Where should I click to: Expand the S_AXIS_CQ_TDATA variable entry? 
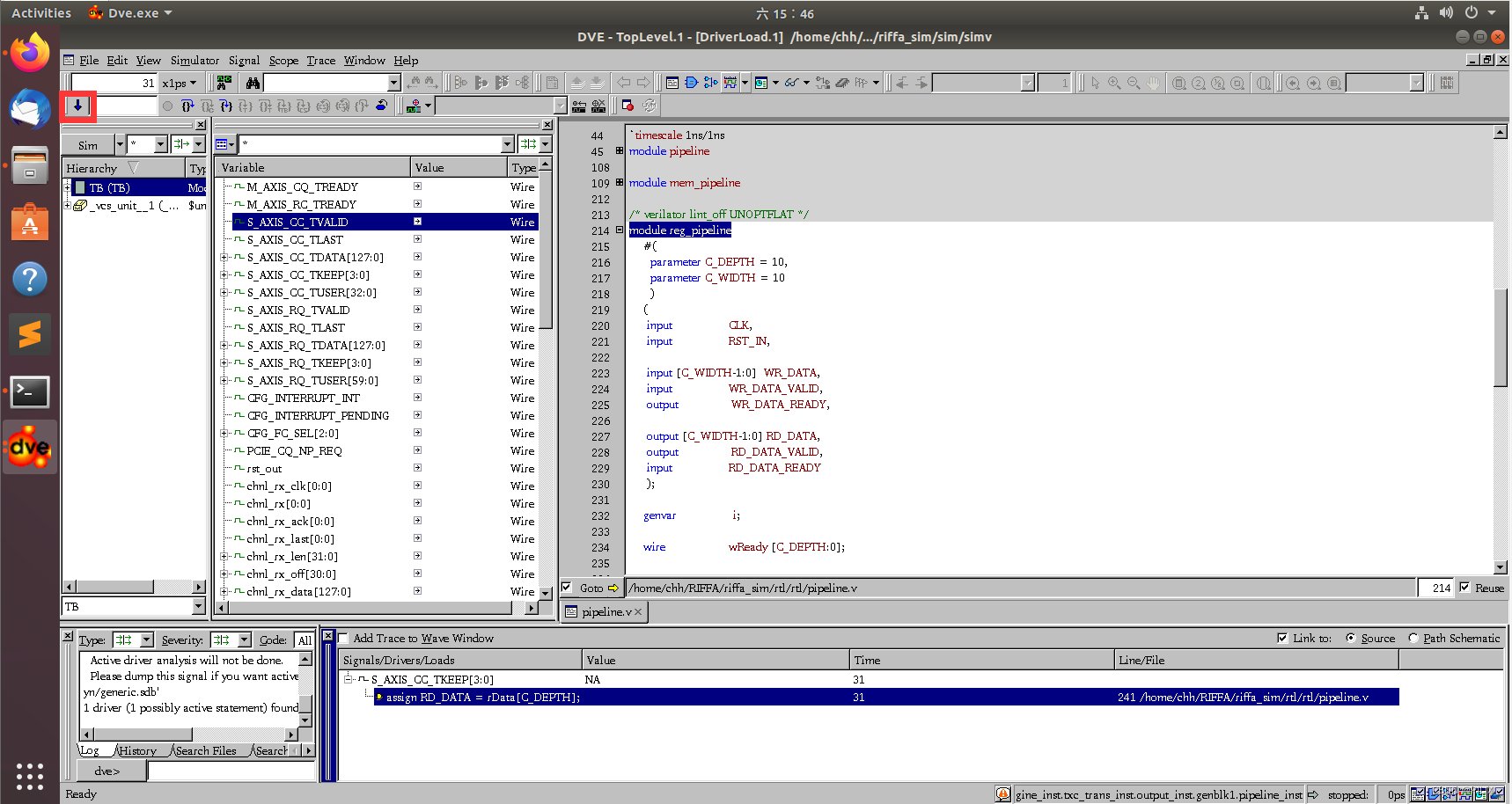pos(224,257)
